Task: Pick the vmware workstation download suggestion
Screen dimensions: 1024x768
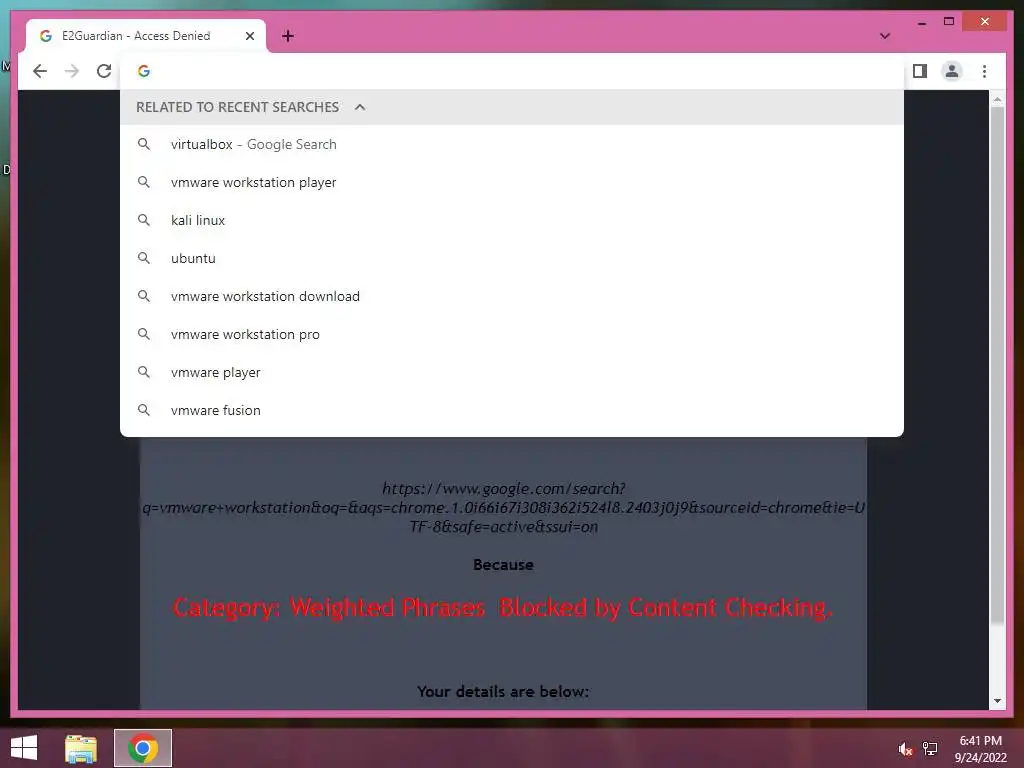Action: pyautogui.click(x=512, y=296)
